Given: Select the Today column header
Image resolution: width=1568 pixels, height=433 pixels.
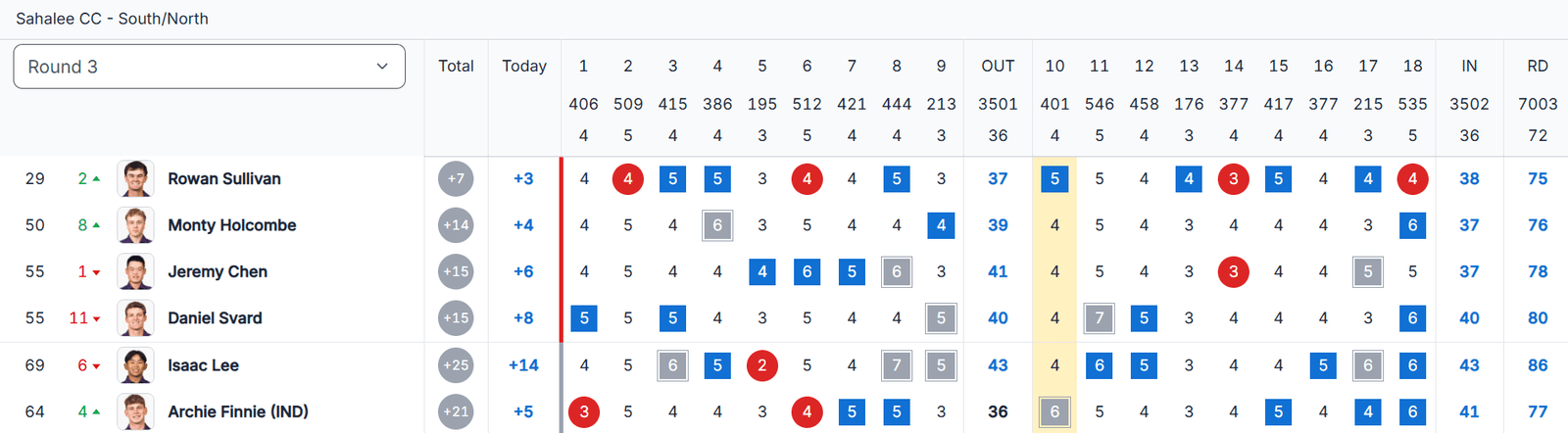Looking at the screenshot, I should tap(524, 67).
